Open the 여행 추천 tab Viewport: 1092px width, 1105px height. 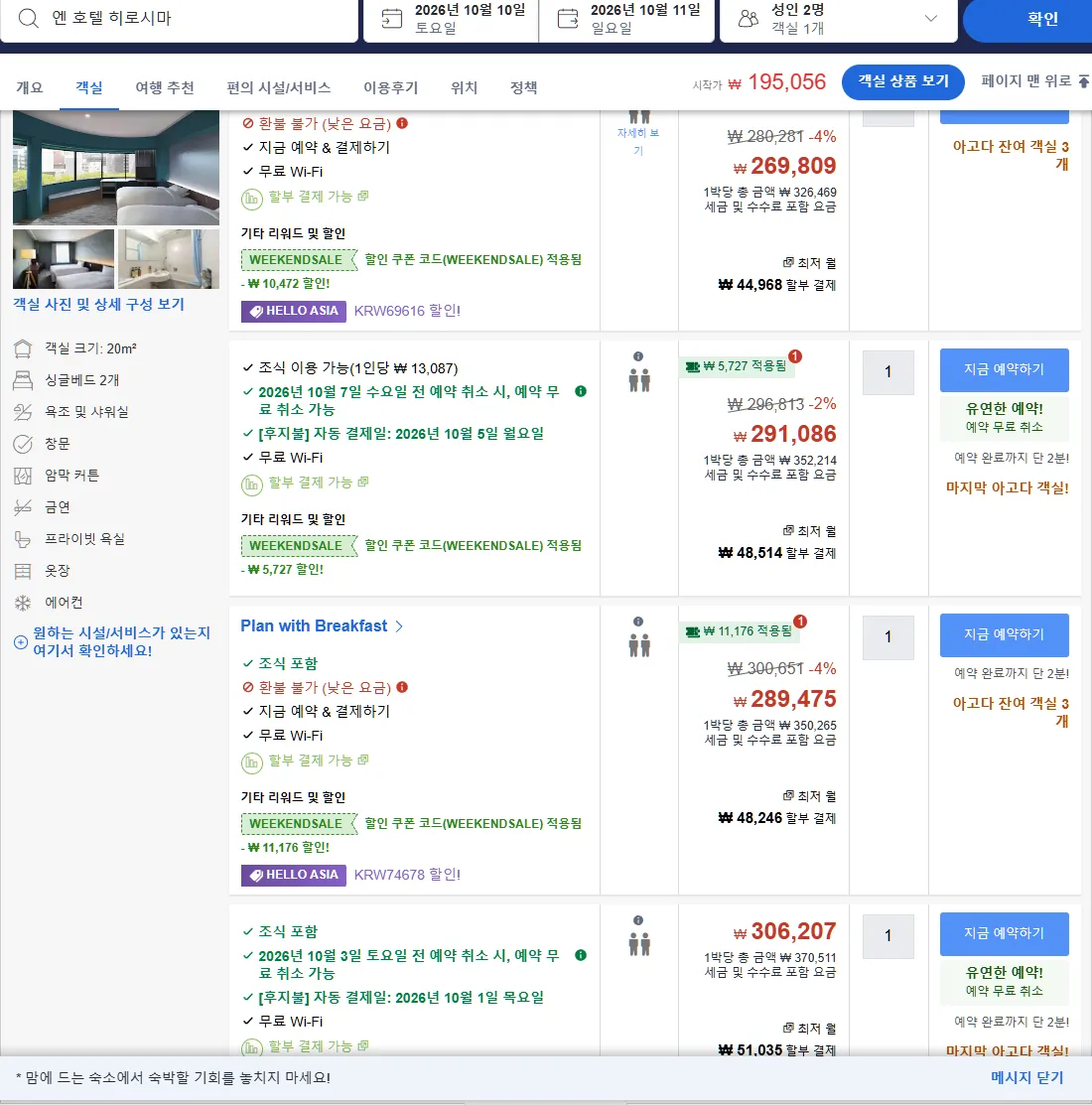(164, 87)
